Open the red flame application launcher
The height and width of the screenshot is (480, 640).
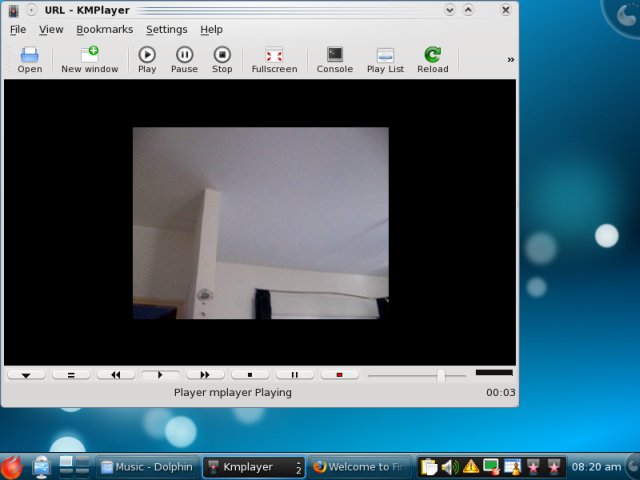[x=12, y=467]
